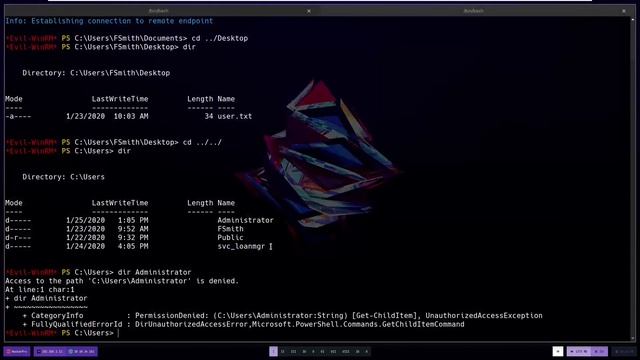The width and height of the screenshot is (640, 360).
Task: Switch to workspace III in the bar
Action: click(x=293, y=351)
